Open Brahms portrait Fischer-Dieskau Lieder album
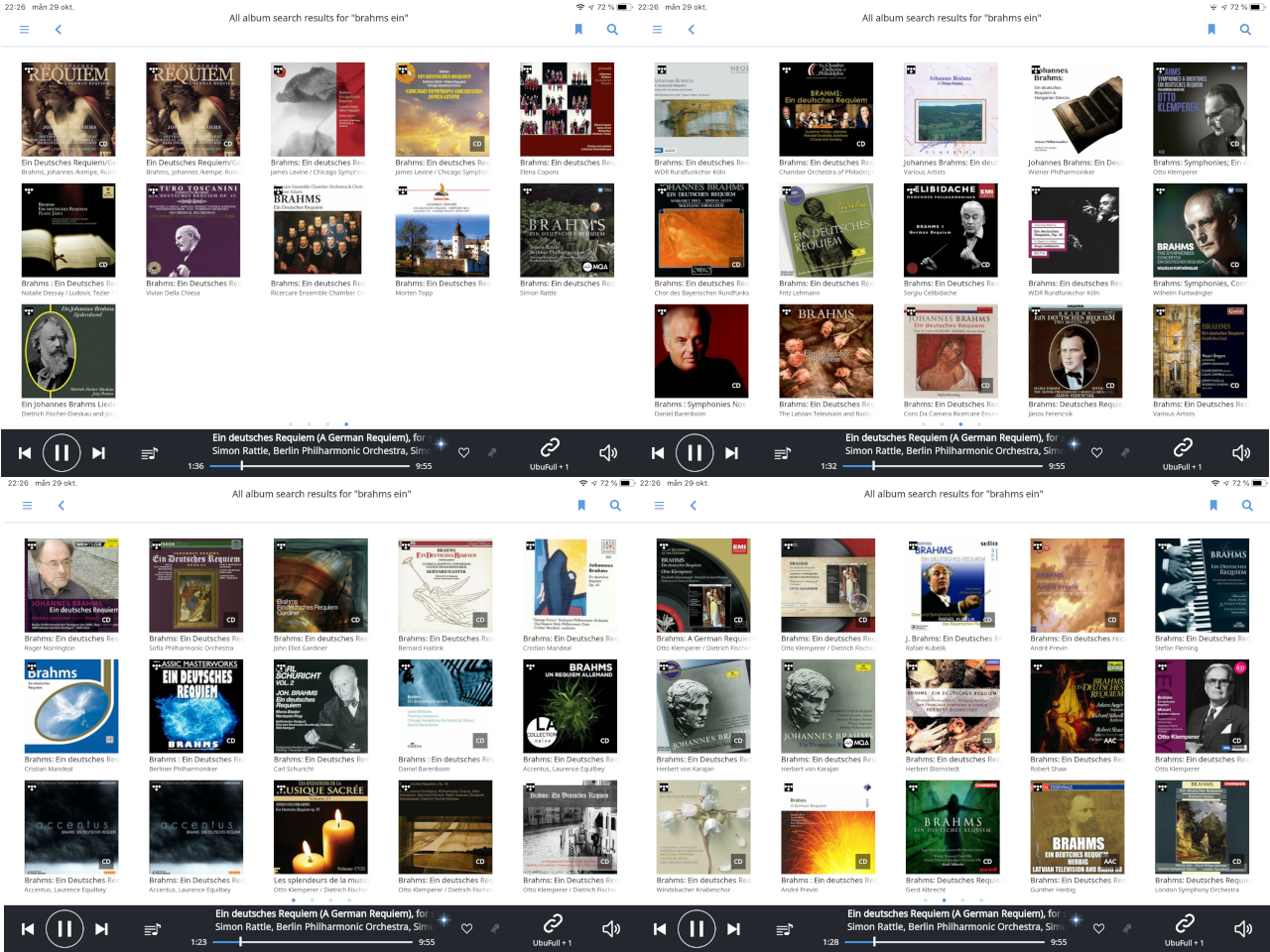 tap(68, 351)
